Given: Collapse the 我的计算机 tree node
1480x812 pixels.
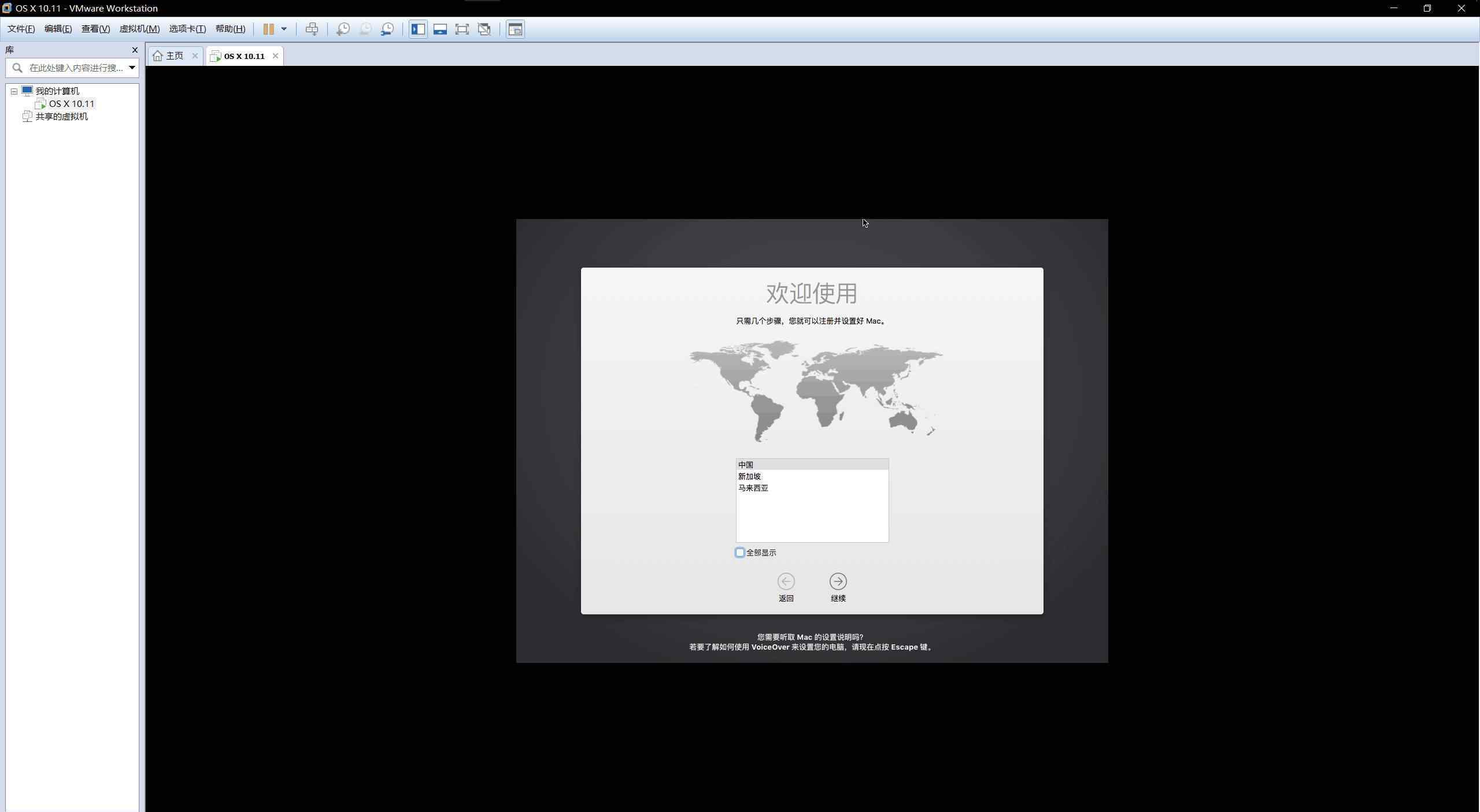Looking at the screenshot, I should [14, 91].
